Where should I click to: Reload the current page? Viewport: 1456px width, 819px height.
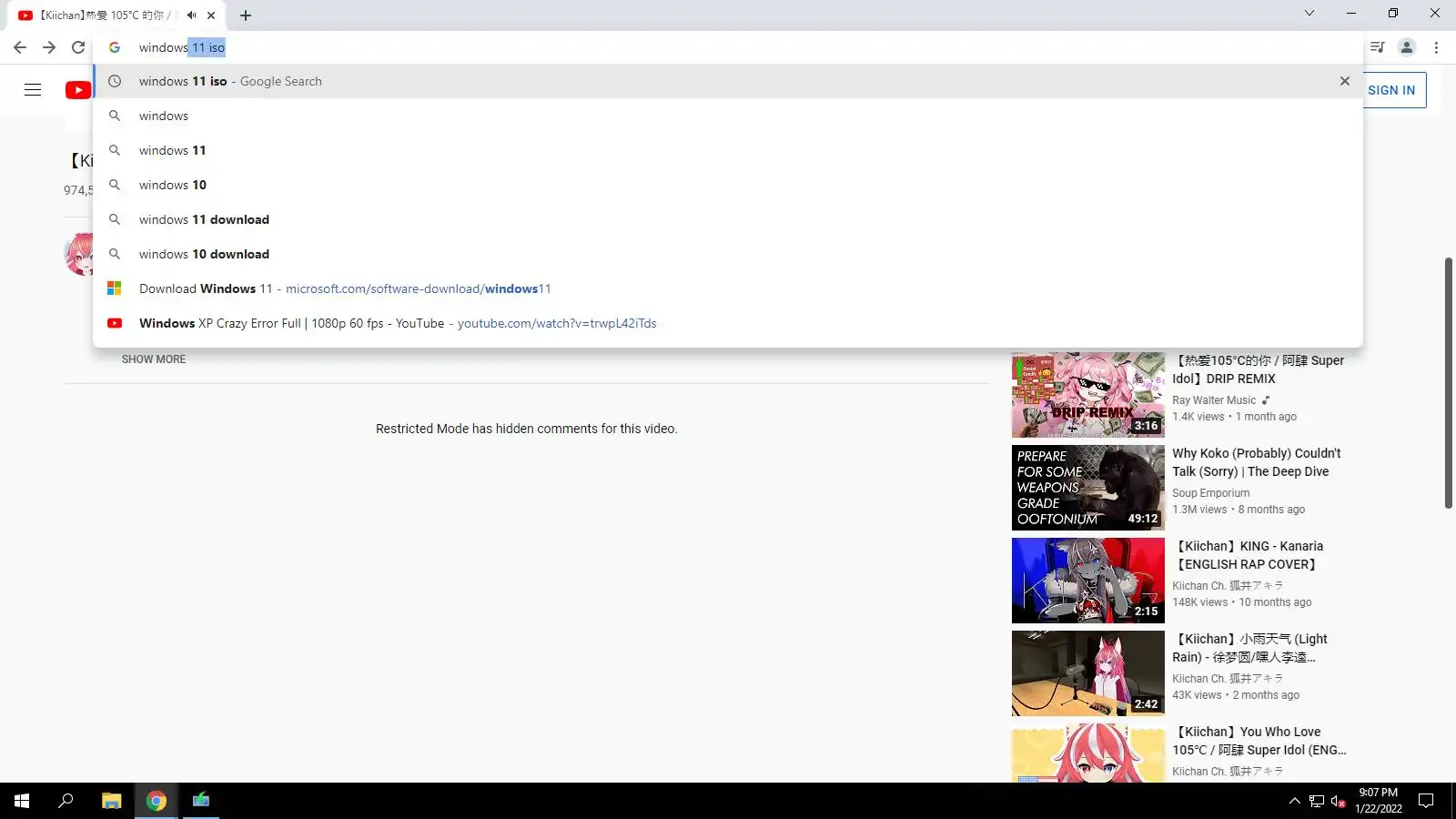(78, 47)
